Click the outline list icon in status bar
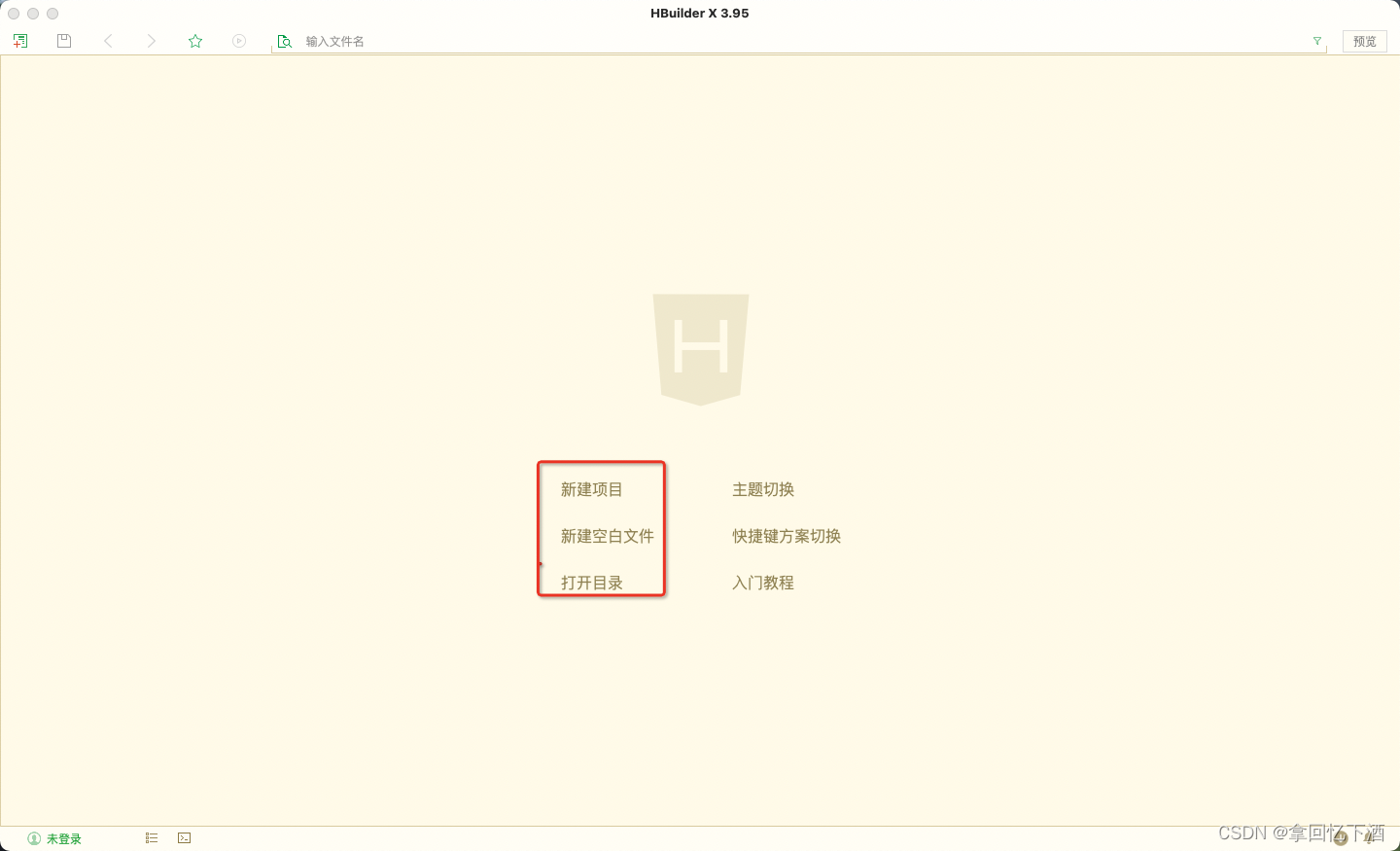The width and height of the screenshot is (1400, 851). [x=152, y=837]
